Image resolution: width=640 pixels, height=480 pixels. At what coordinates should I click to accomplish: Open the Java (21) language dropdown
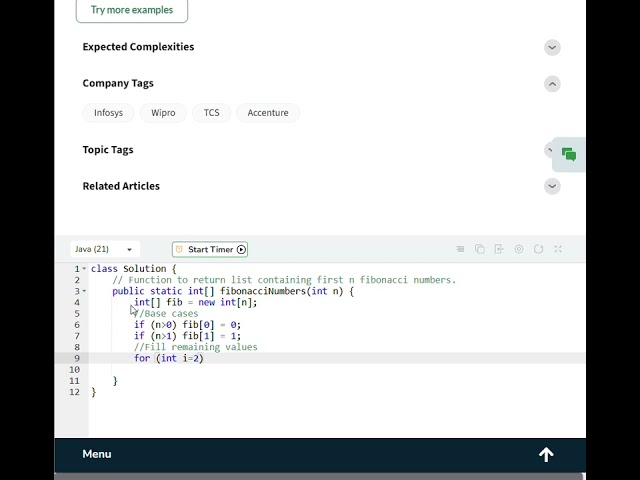(105, 249)
